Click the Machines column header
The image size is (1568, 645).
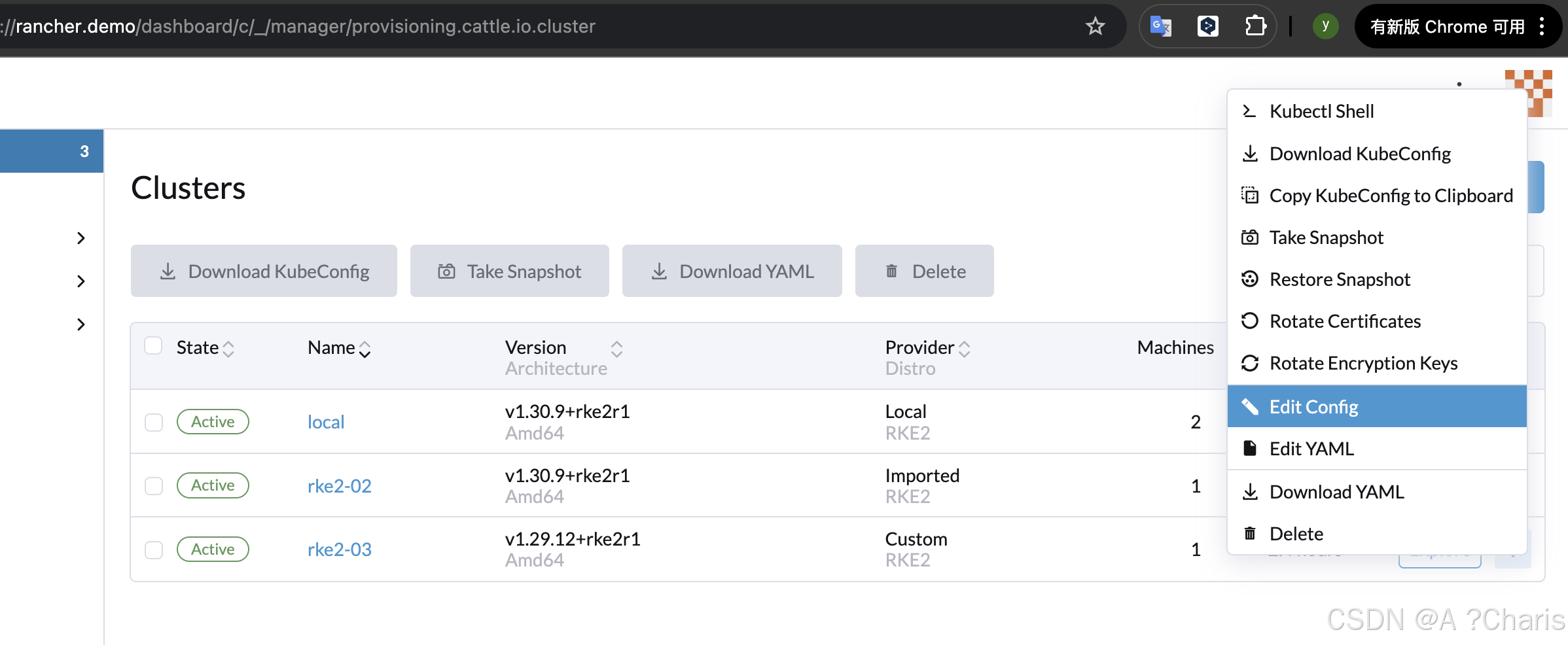(1175, 347)
